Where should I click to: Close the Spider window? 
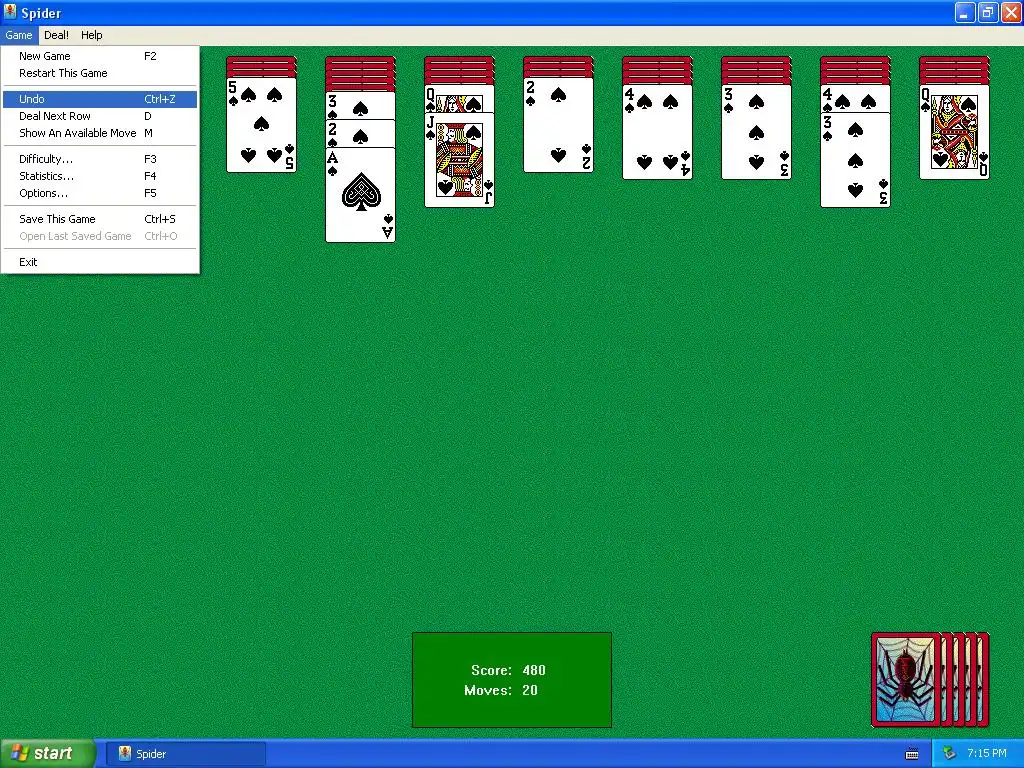point(1011,12)
